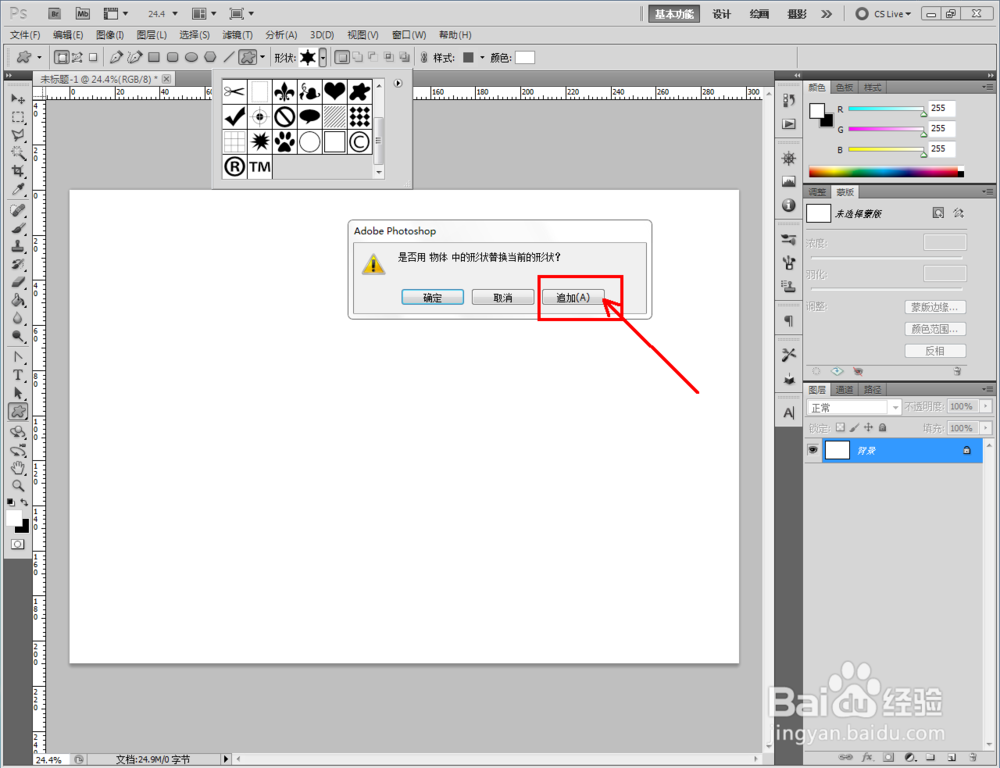The width and height of the screenshot is (1000, 768).
Task: Select the Move tool
Action: click(x=18, y=99)
